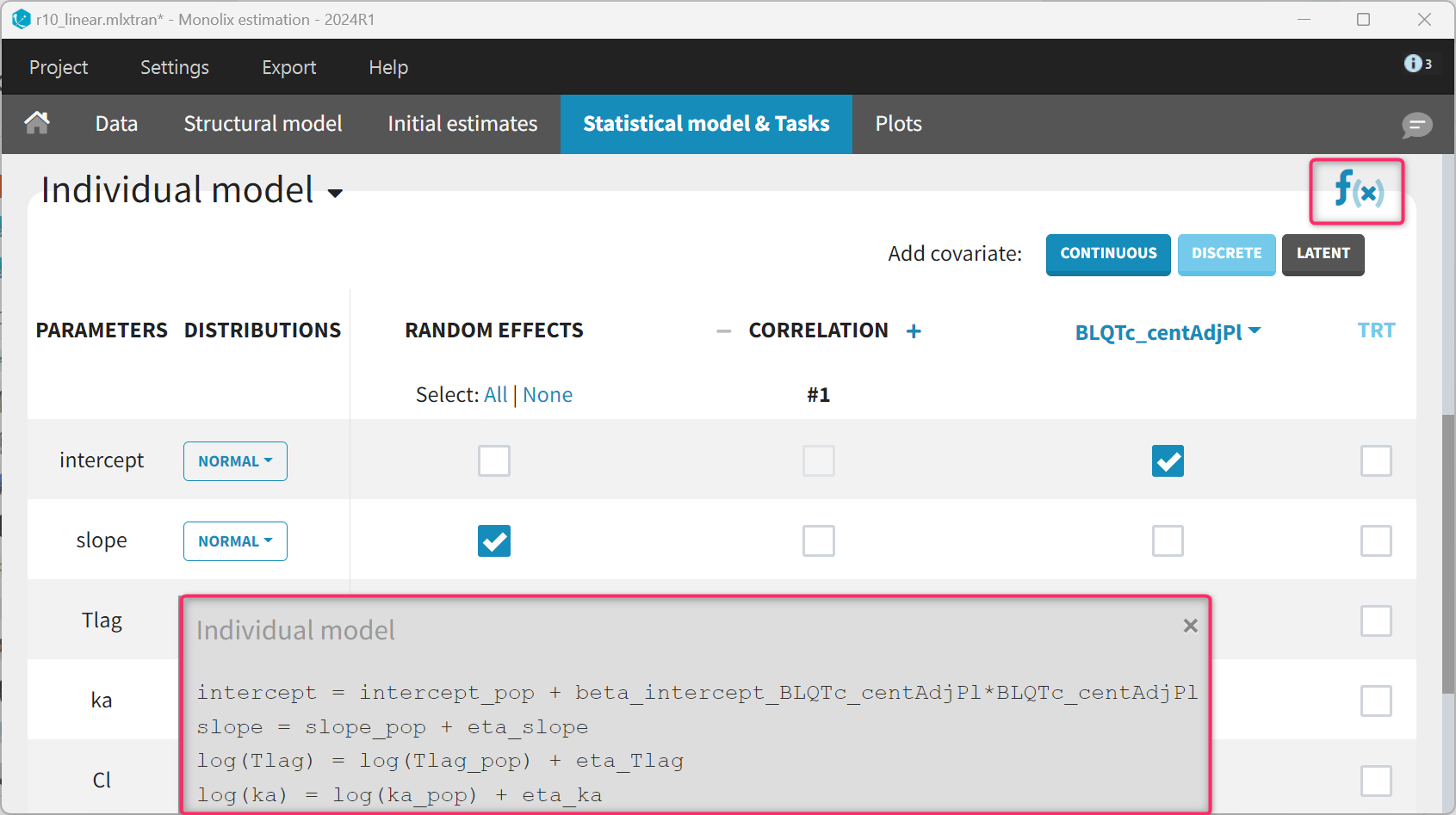Open the comments speech bubble icon
The image size is (1456, 815).
tap(1416, 125)
